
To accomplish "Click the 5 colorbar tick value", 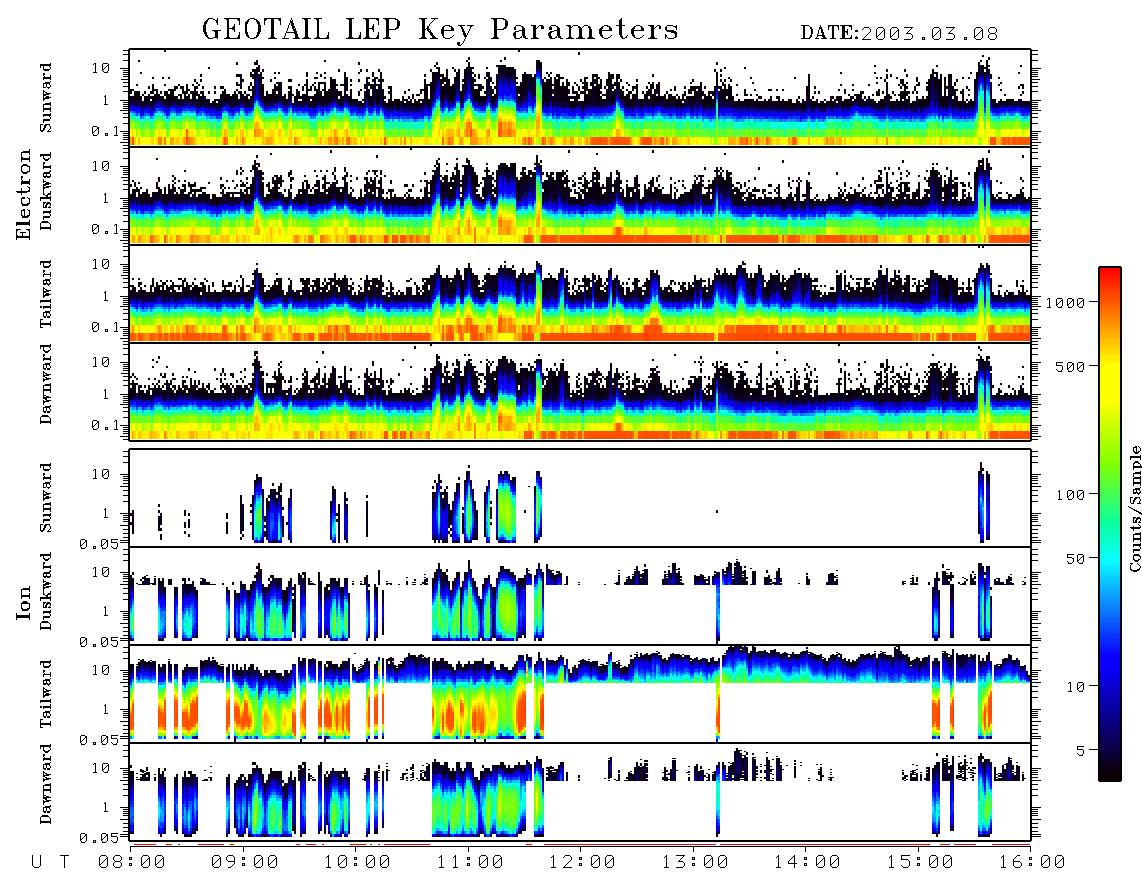I will [1080, 750].
